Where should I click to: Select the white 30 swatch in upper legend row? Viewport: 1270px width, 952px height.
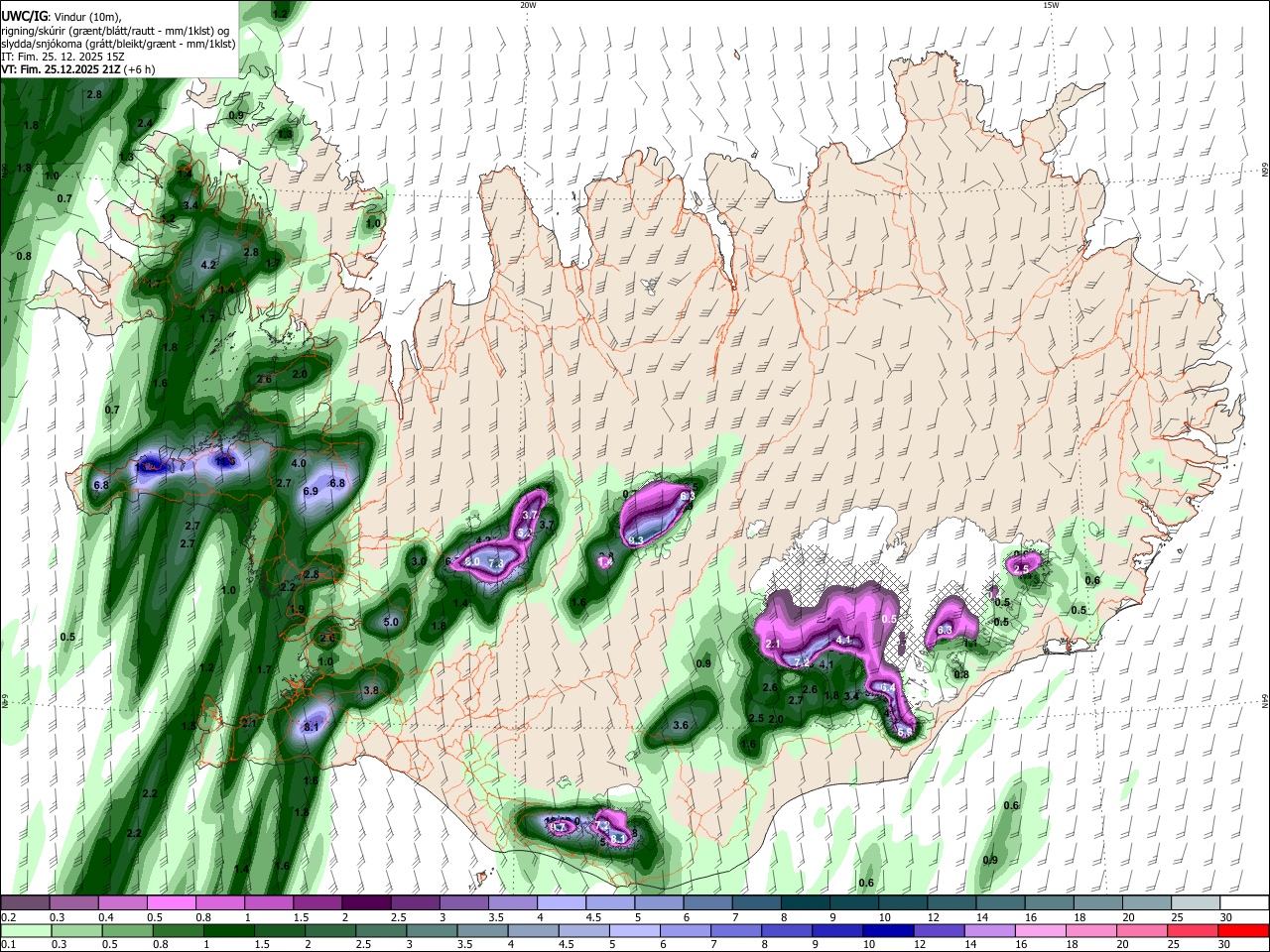pyautogui.click(x=1244, y=902)
